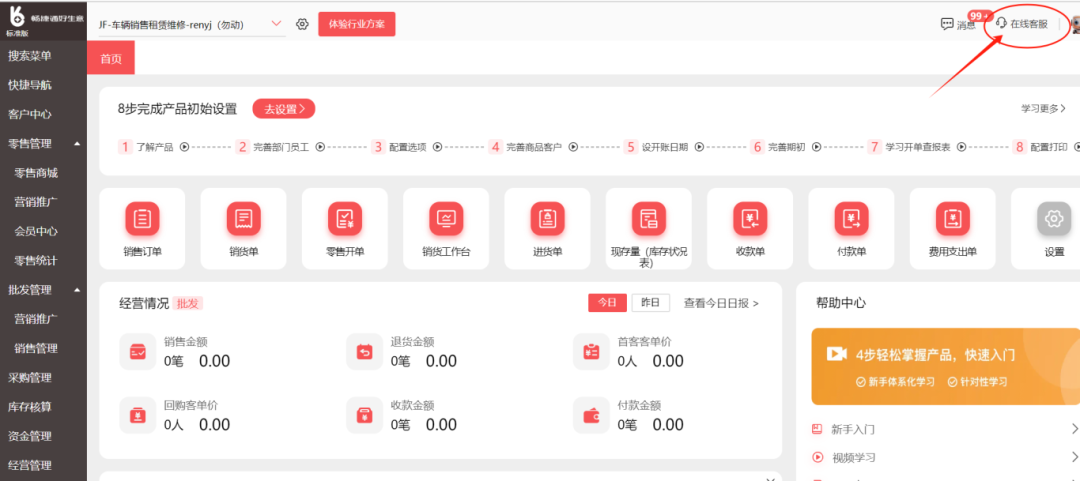Expand the 视频学习 row chevron

[1074, 456]
